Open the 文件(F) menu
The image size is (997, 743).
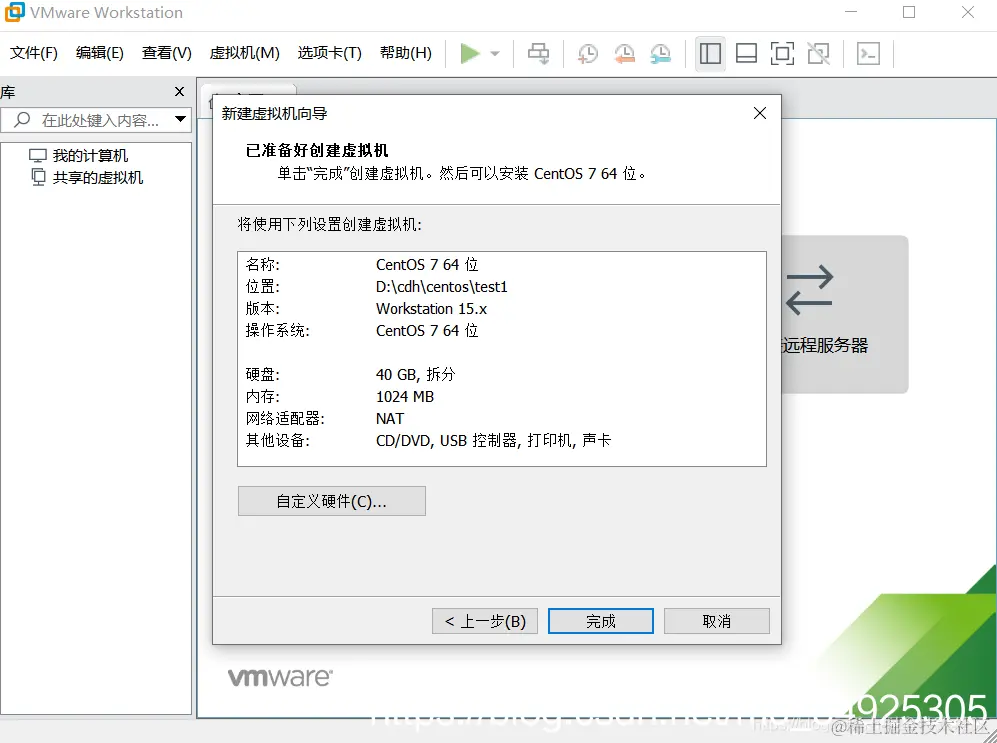coord(34,53)
